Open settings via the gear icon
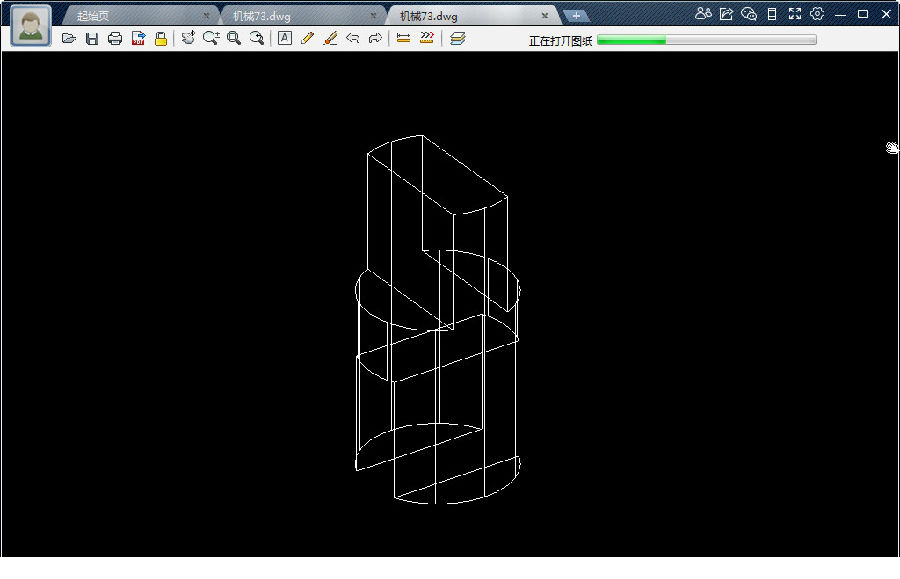The image size is (900, 579). [817, 14]
